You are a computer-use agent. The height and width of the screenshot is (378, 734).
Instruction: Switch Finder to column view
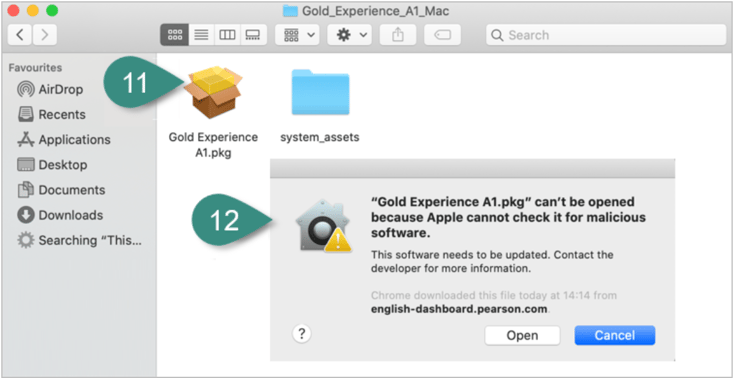click(x=227, y=35)
